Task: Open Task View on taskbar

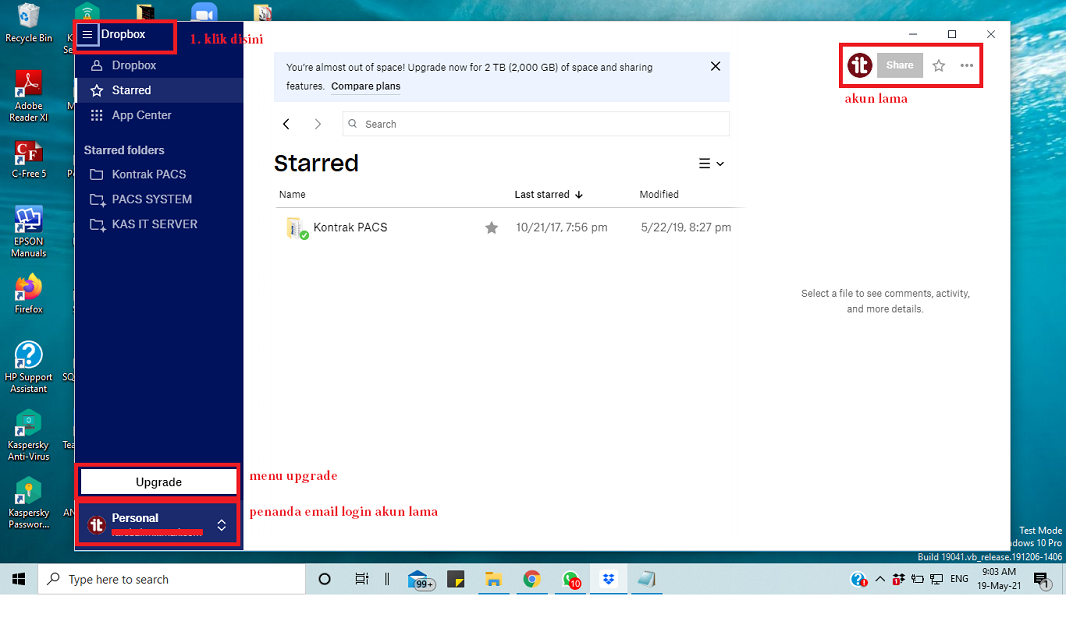Action: pyautogui.click(x=362, y=579)
